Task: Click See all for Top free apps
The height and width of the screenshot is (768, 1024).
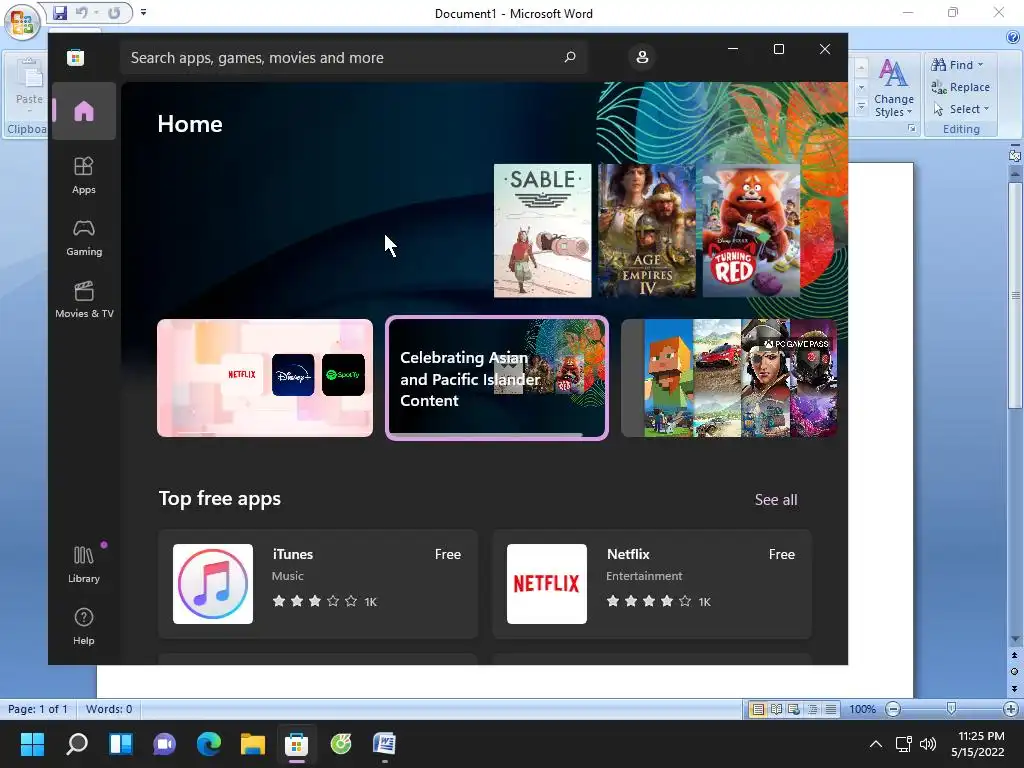Action: point(776,500)
